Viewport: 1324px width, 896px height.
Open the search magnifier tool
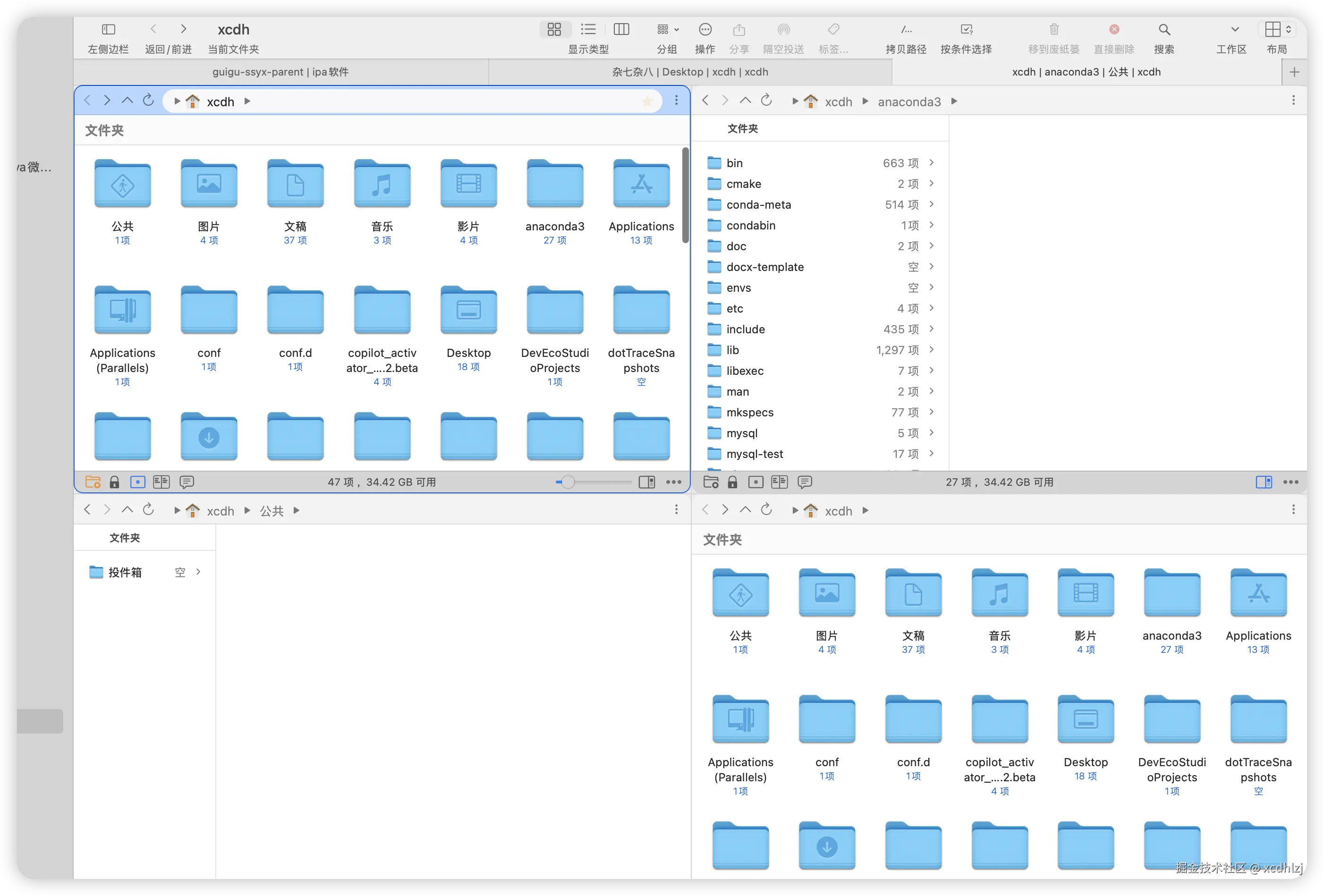tap(1164, 30)
